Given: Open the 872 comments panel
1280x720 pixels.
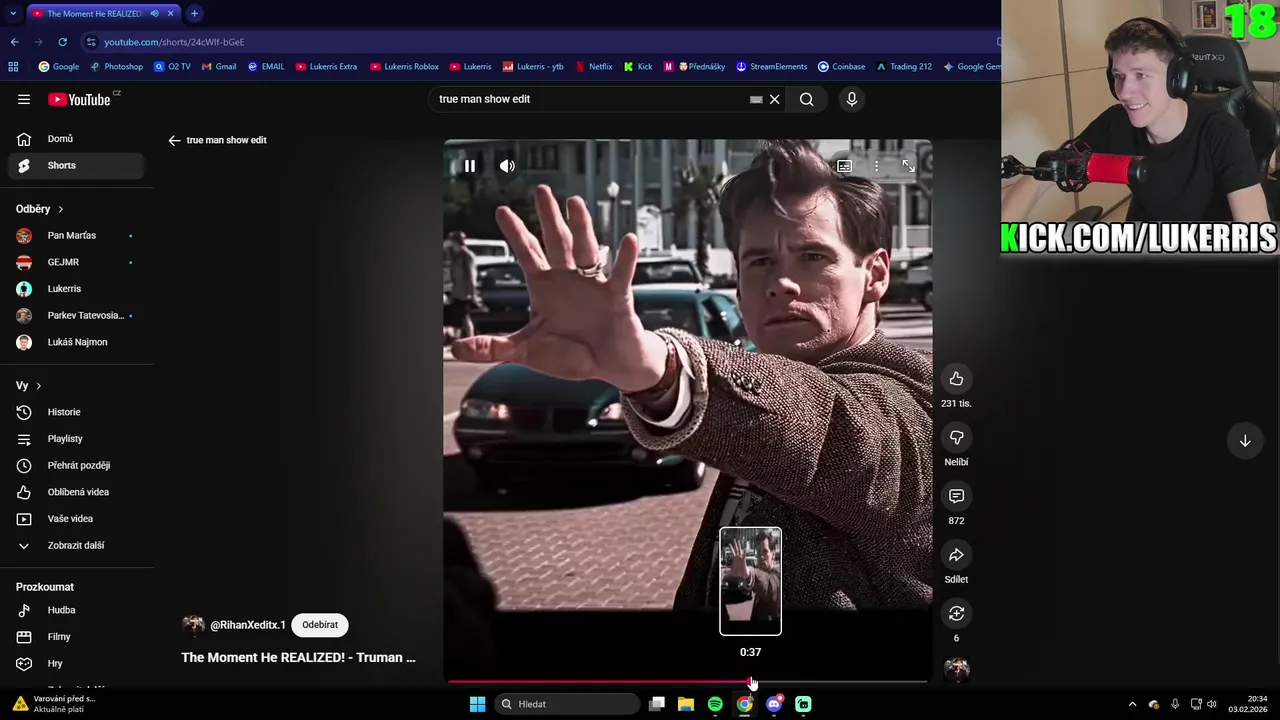Looking at the screenshot, I should pyautogui.click(x=956, y=496).
